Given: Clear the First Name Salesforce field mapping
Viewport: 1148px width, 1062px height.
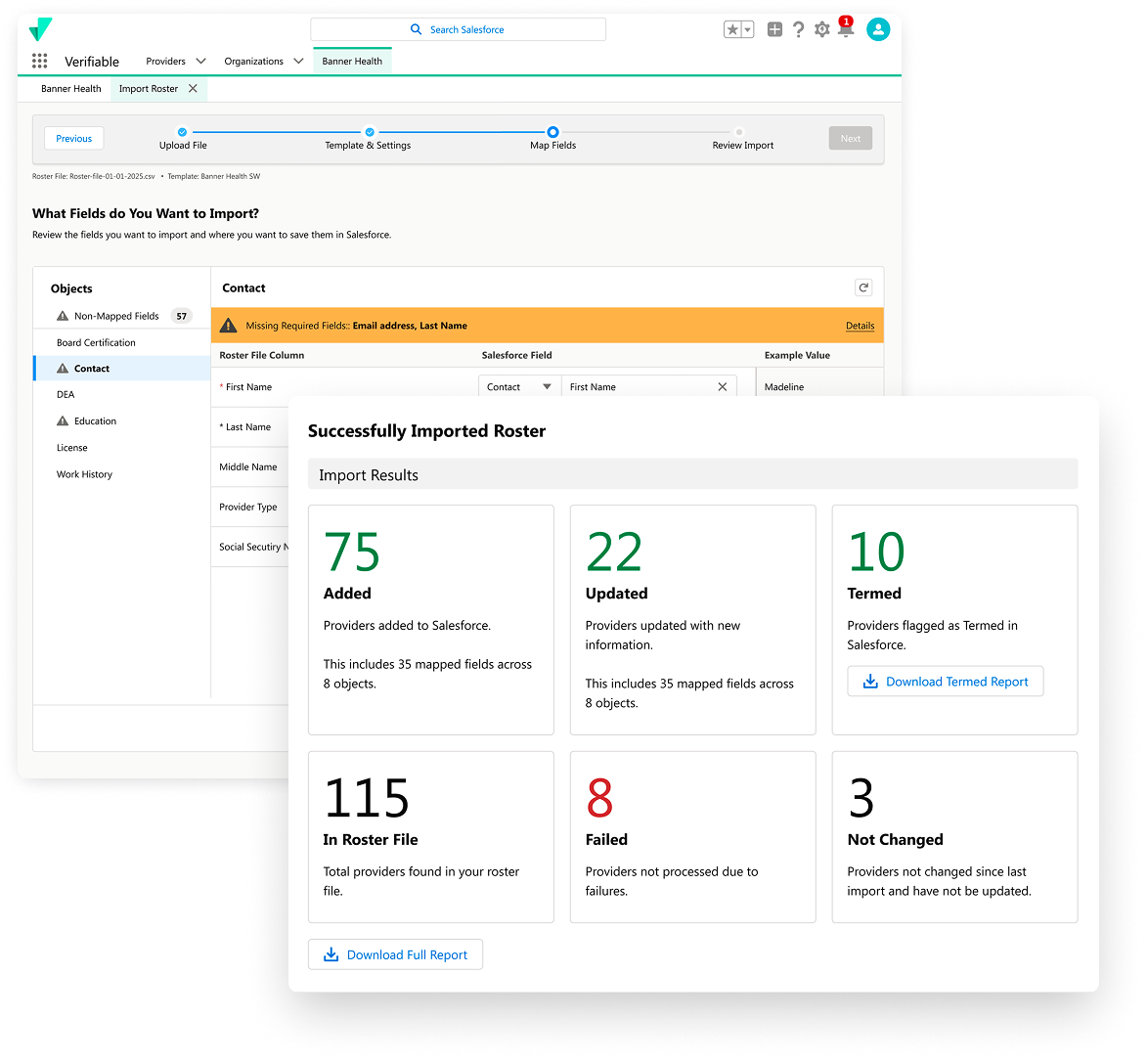Looking at the screenshot, I should tap(722, 386).
